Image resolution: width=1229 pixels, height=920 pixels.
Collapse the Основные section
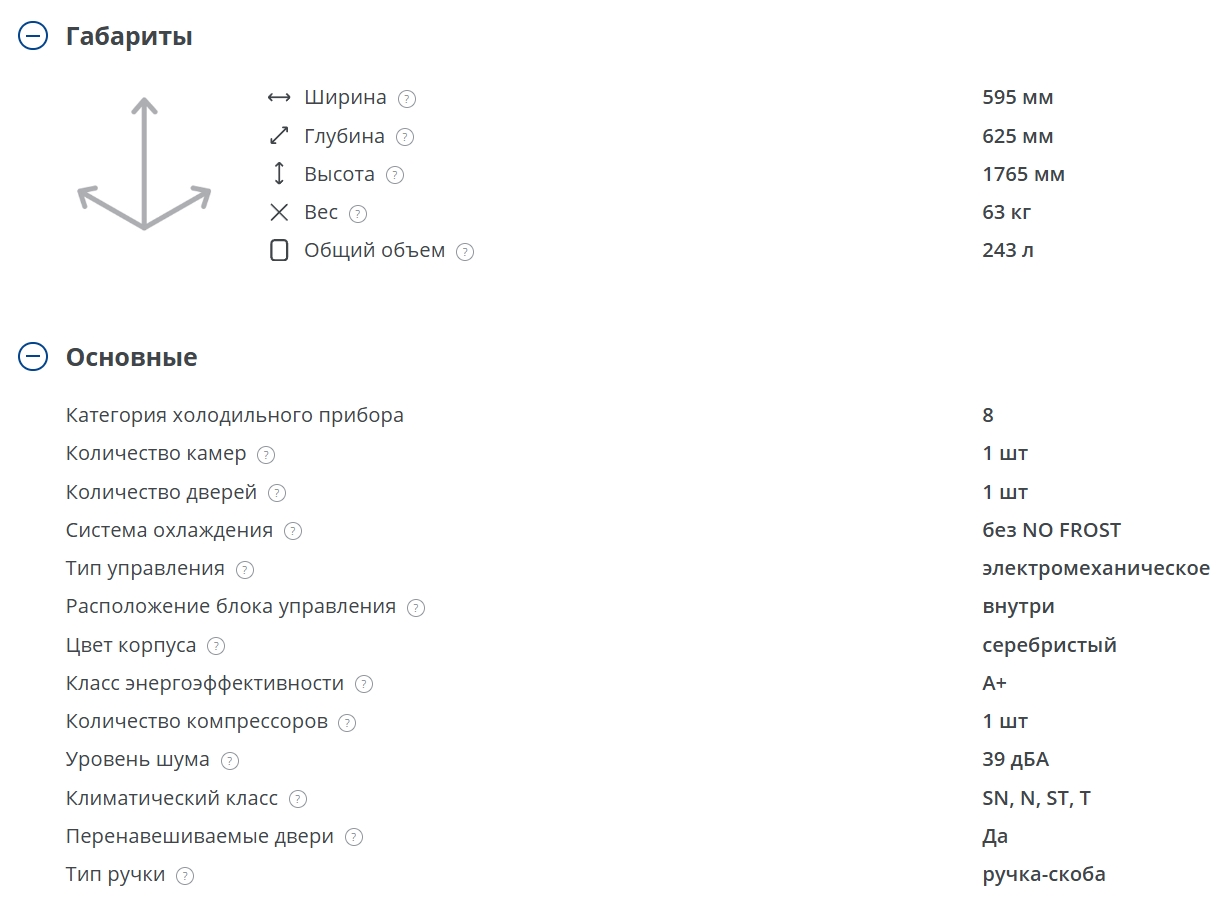[x=33, y=357]
